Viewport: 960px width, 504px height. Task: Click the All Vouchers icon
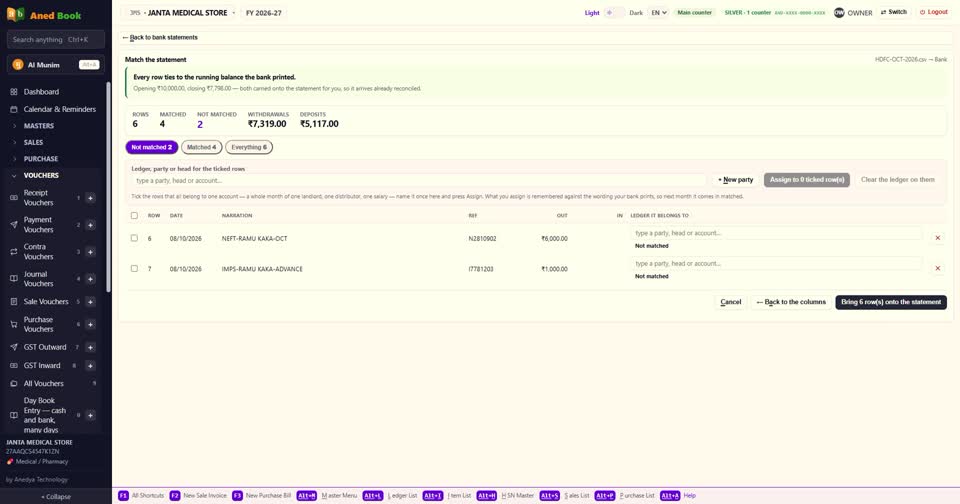point(13,383)
